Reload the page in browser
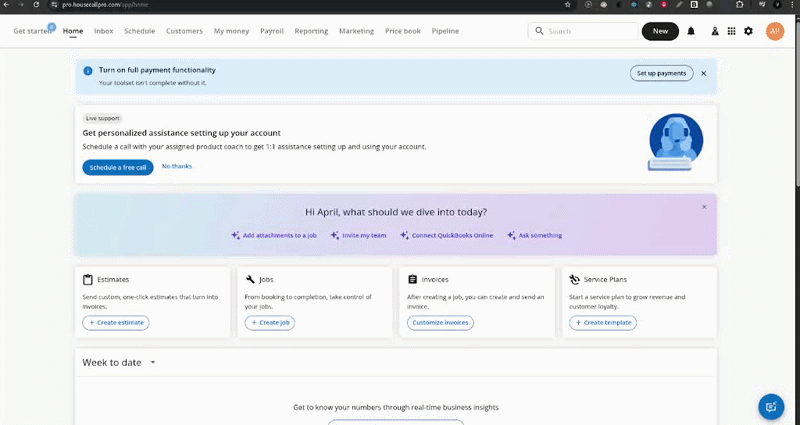 coord(36,5)
